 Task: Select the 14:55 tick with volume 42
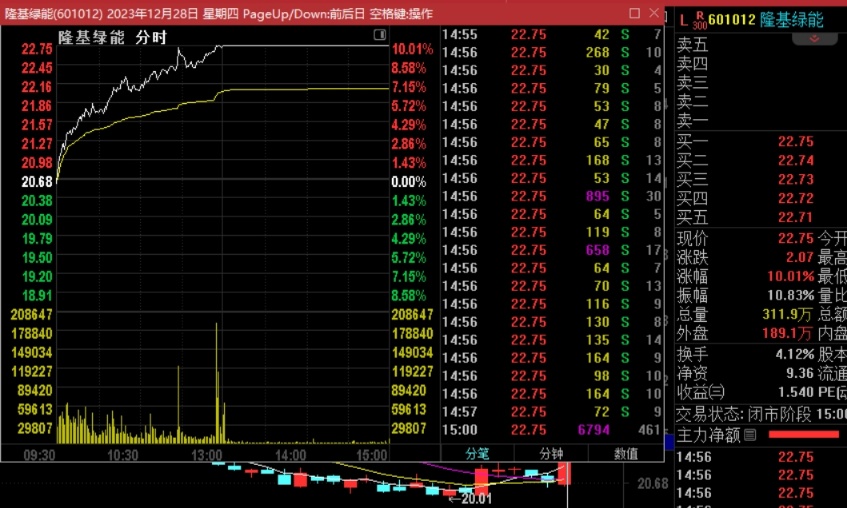[x=552, y=35]
